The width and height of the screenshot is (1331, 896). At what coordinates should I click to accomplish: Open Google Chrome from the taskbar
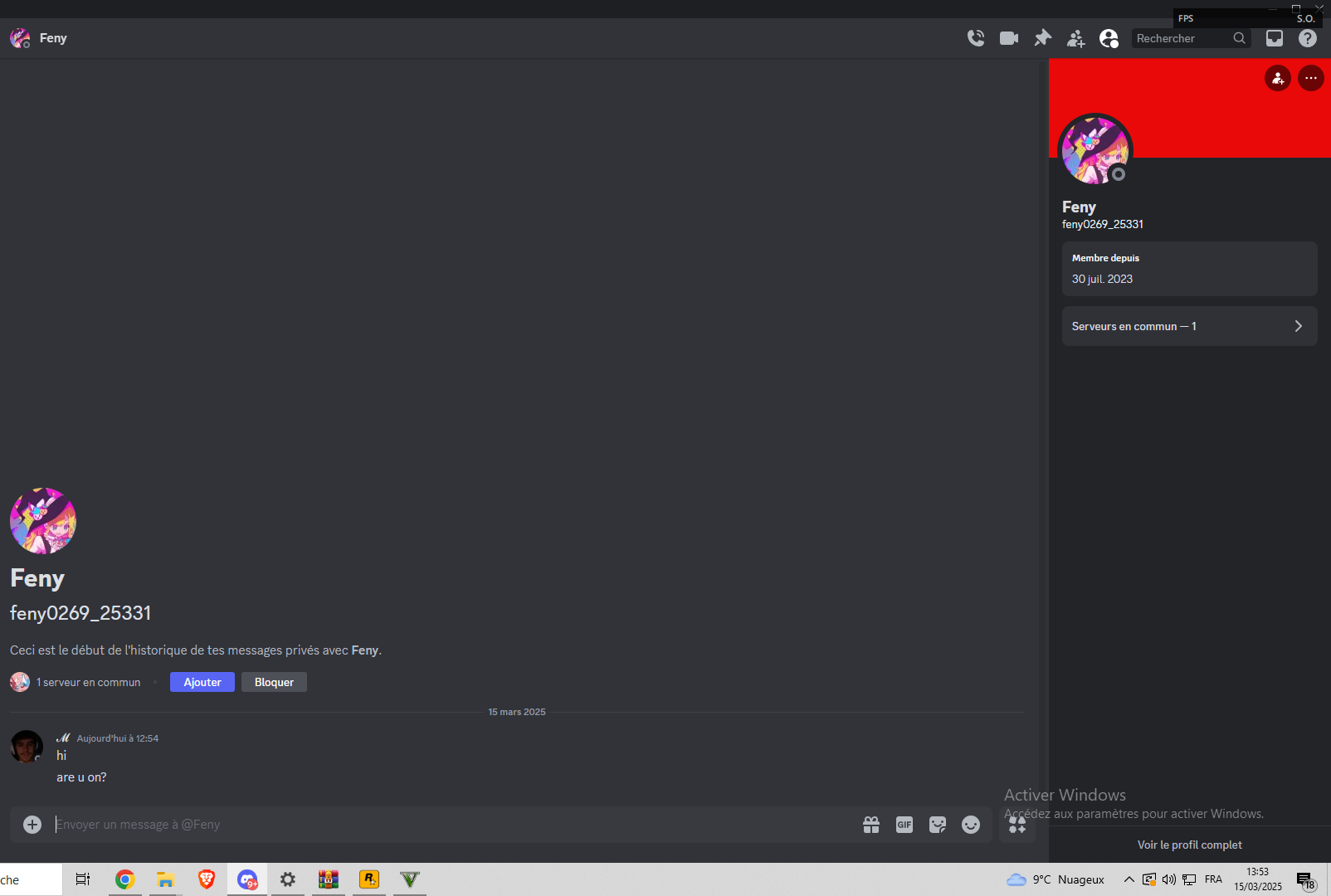tap(125, 879)
